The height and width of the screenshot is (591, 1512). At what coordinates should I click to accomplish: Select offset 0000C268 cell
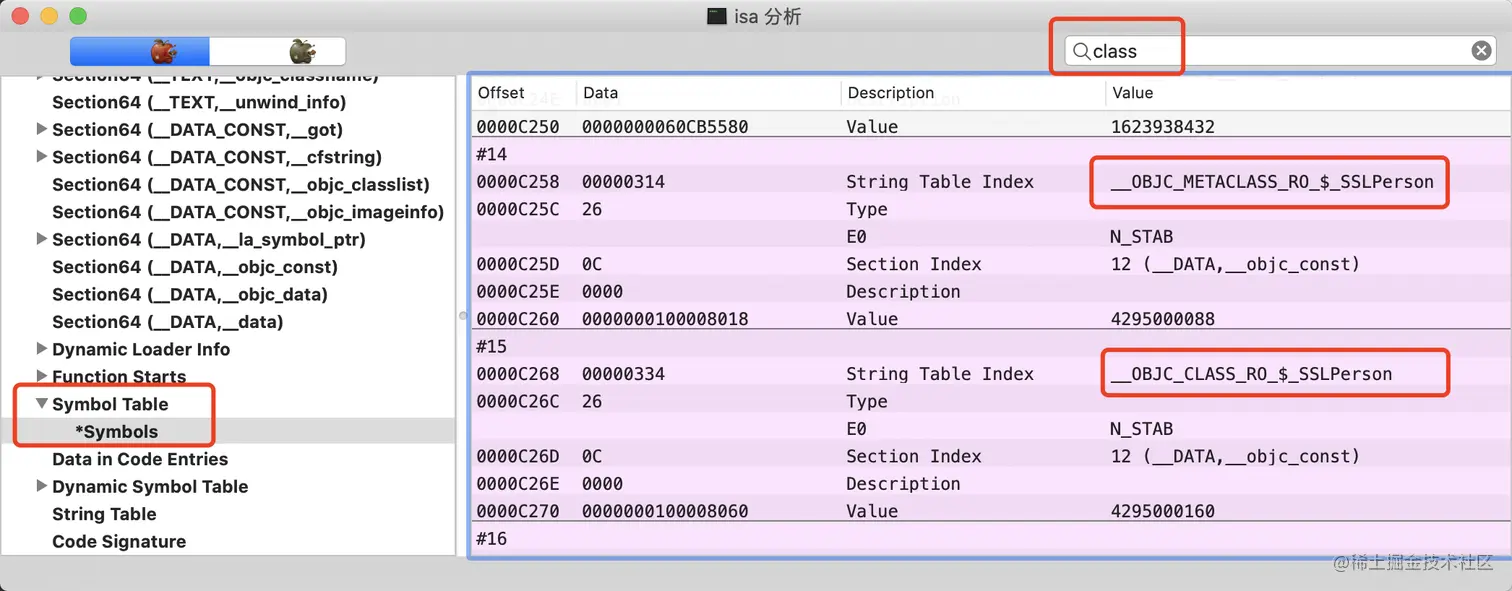[518, 374]
